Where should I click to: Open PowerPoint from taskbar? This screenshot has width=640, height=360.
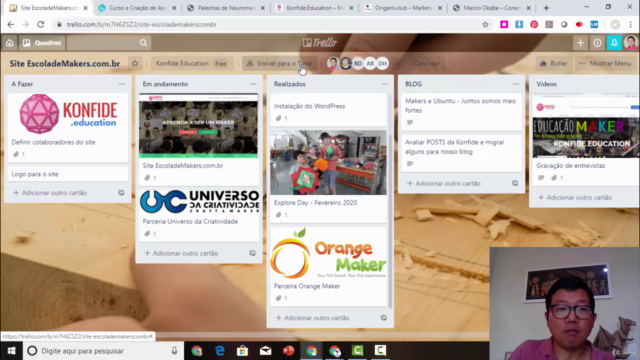click(288, 351)
